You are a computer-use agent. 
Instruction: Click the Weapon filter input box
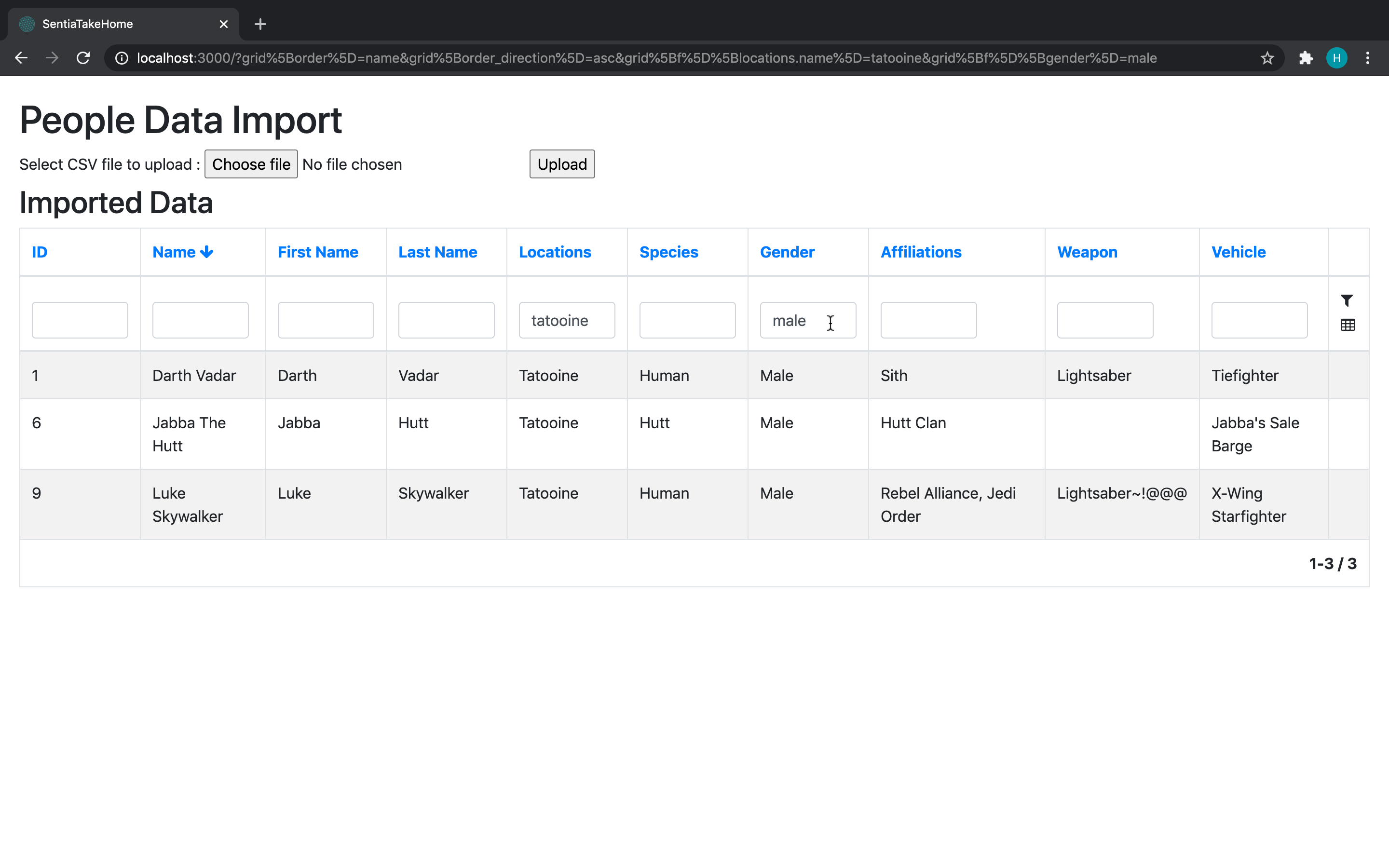[1104, 320]
